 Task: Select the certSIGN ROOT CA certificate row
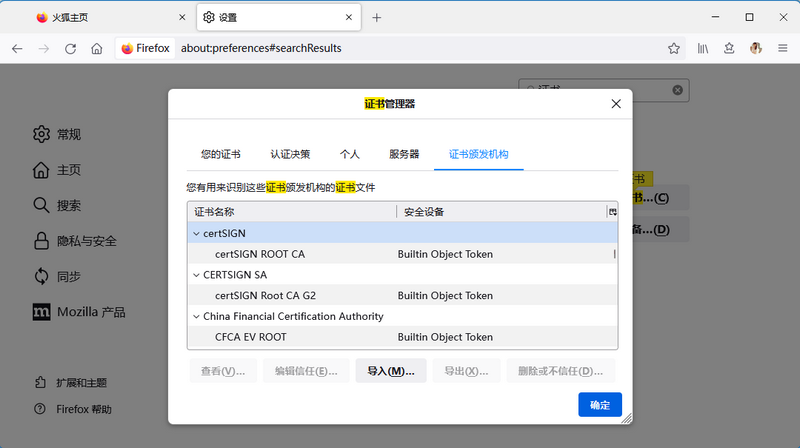[x=260, y=254]
